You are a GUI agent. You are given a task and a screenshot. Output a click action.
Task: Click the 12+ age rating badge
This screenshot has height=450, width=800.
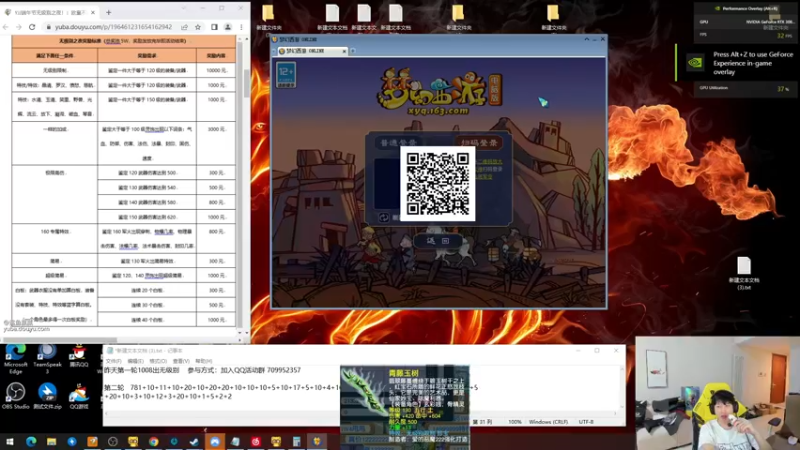coord(286,74)
